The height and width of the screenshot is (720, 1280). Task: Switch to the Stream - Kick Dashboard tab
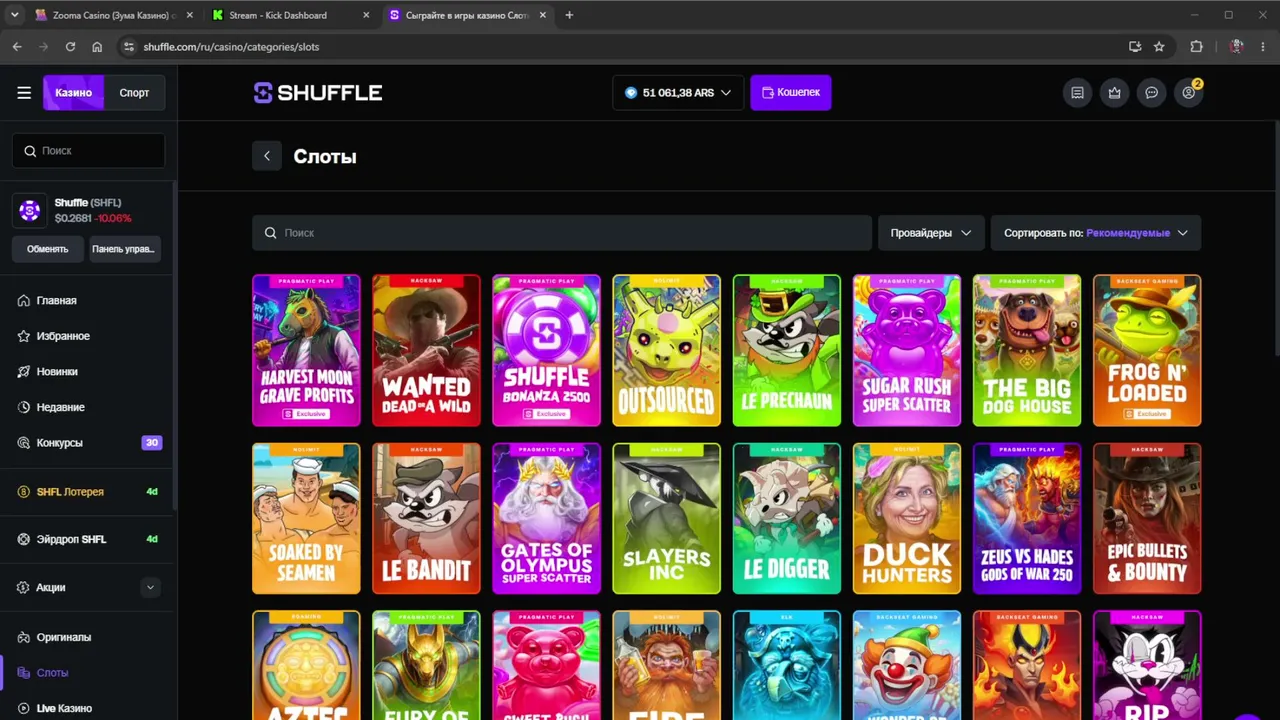[292, 15]
